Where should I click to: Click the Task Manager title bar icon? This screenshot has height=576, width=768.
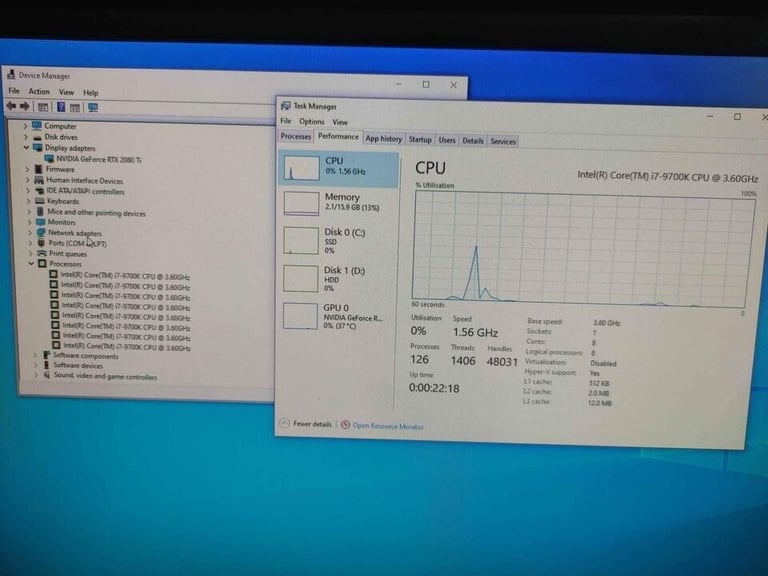[286, 105]
